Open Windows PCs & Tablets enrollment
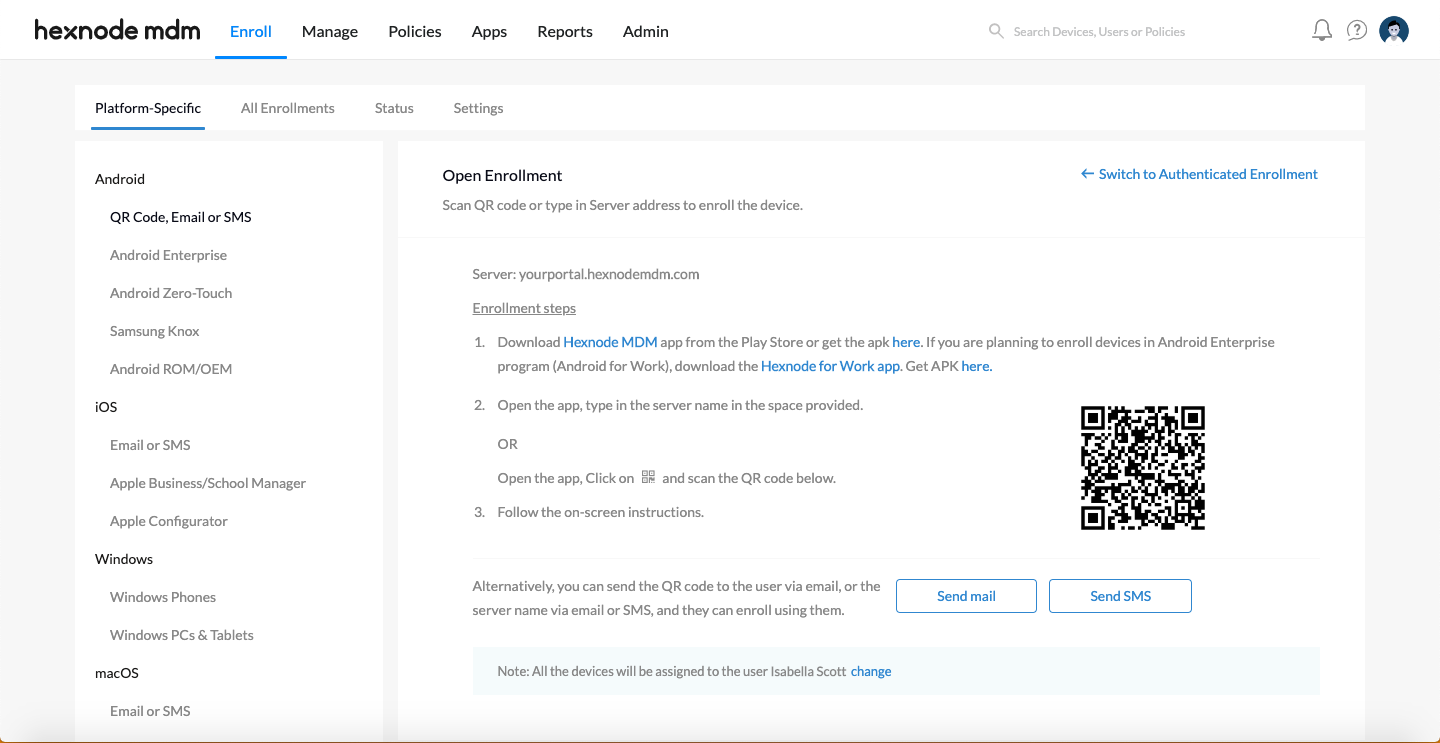1440x743 pixels. [x=182, y=635]
